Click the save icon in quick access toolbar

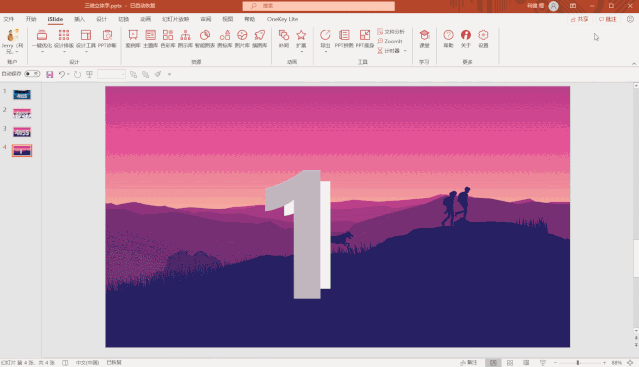50,74
